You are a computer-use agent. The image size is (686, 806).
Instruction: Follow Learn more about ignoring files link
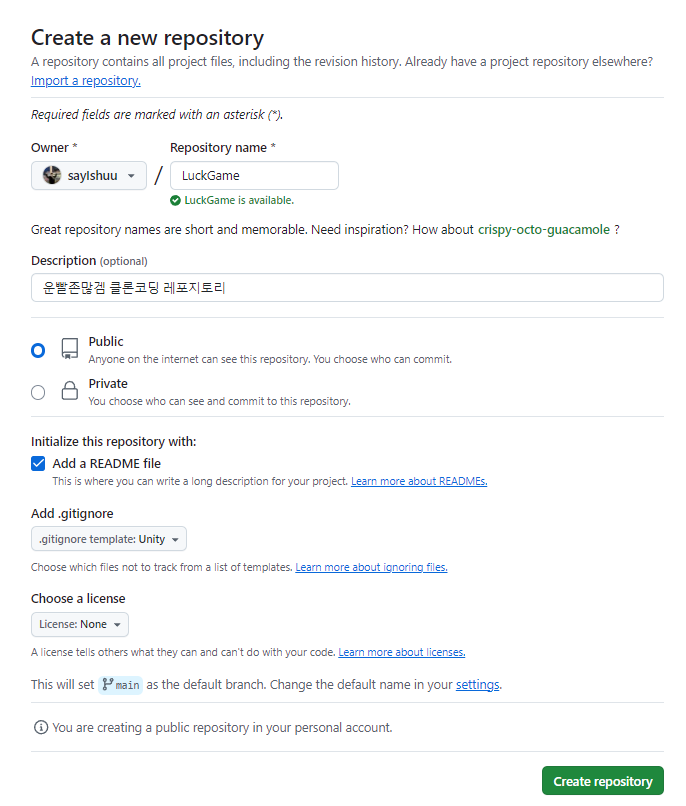(371, 568)
